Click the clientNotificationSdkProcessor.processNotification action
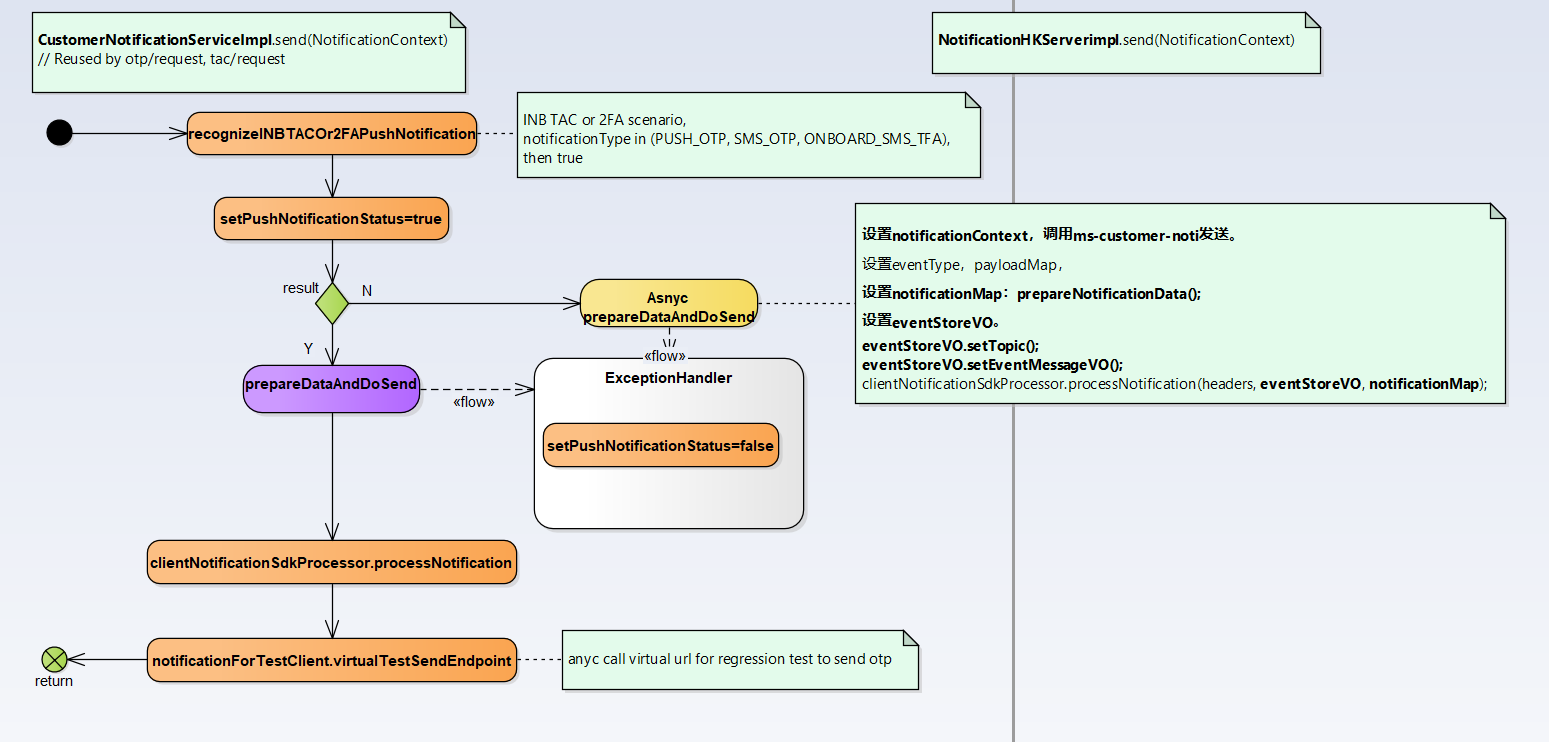 331,563
